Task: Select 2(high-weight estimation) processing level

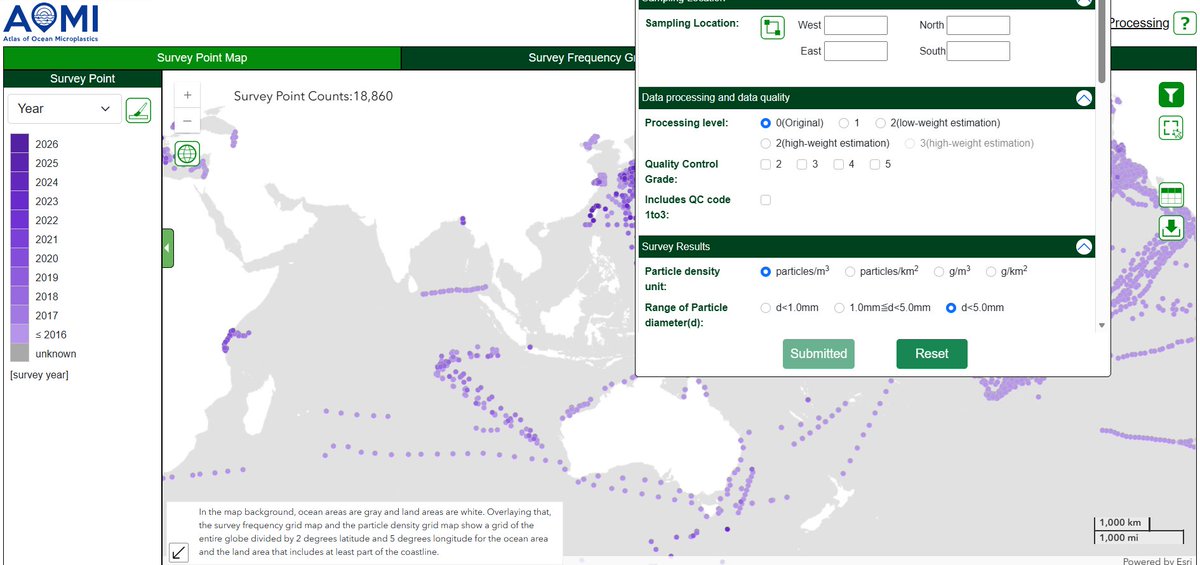Action: click(x=766, y=143)
